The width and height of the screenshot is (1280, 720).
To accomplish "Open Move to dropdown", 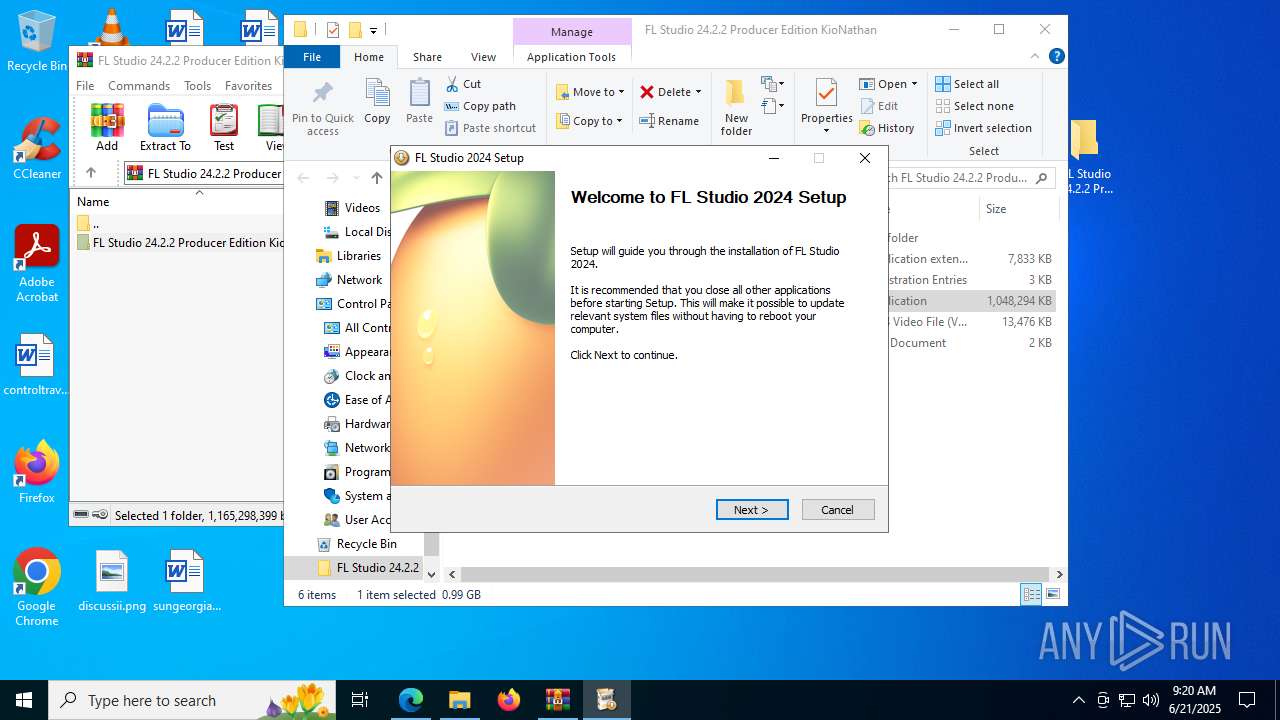I will coord(590,92).
